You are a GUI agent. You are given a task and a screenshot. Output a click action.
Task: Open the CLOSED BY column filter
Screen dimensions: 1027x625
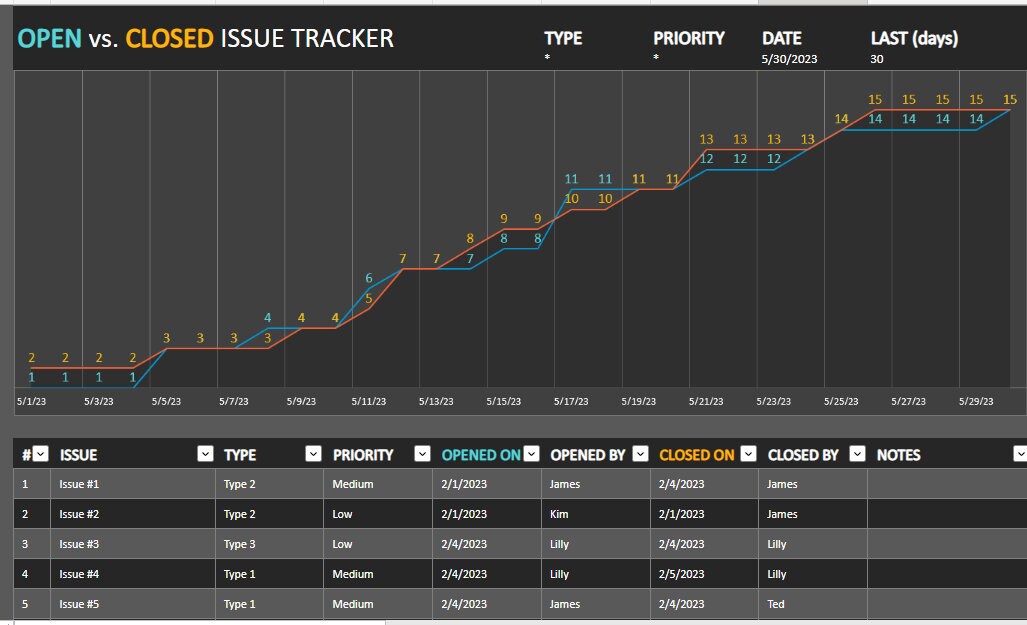tap(856, 454)
